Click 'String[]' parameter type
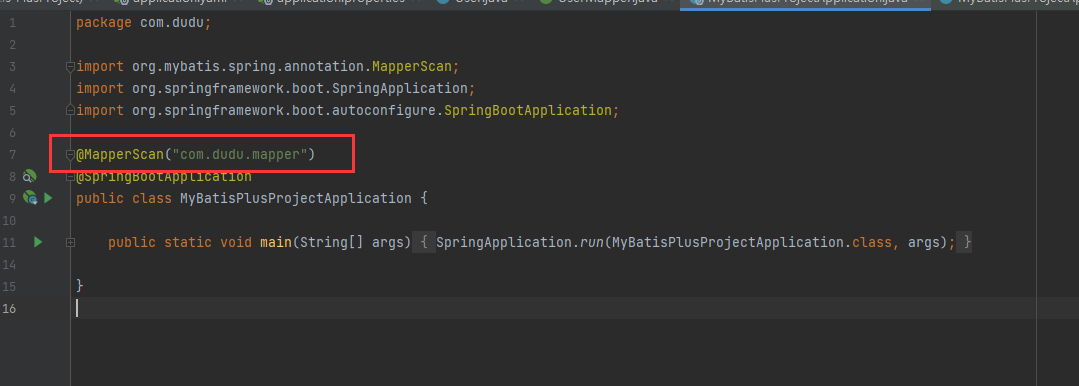Viewport: 1079px width, 386px height. pos(332,242)
